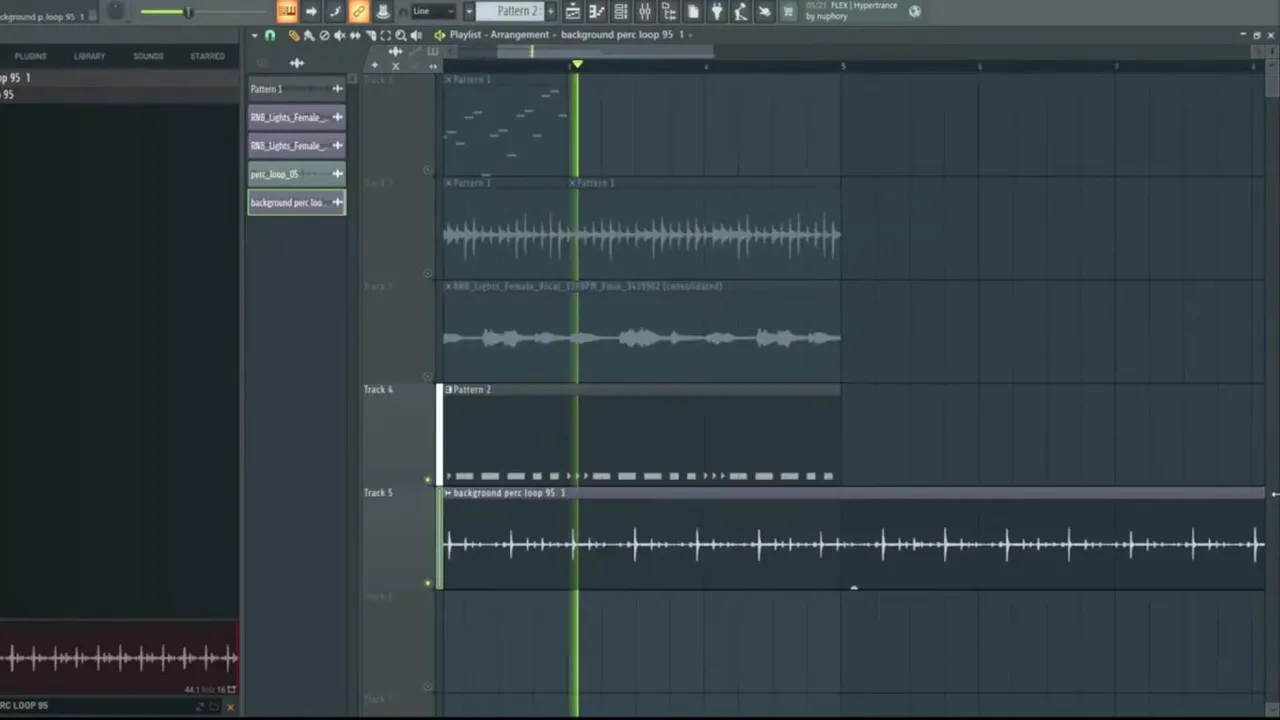Viewport: 1280px width, 720px height.
Task: Open the STARRED browser tab
Action: click(x=207, y=56)
